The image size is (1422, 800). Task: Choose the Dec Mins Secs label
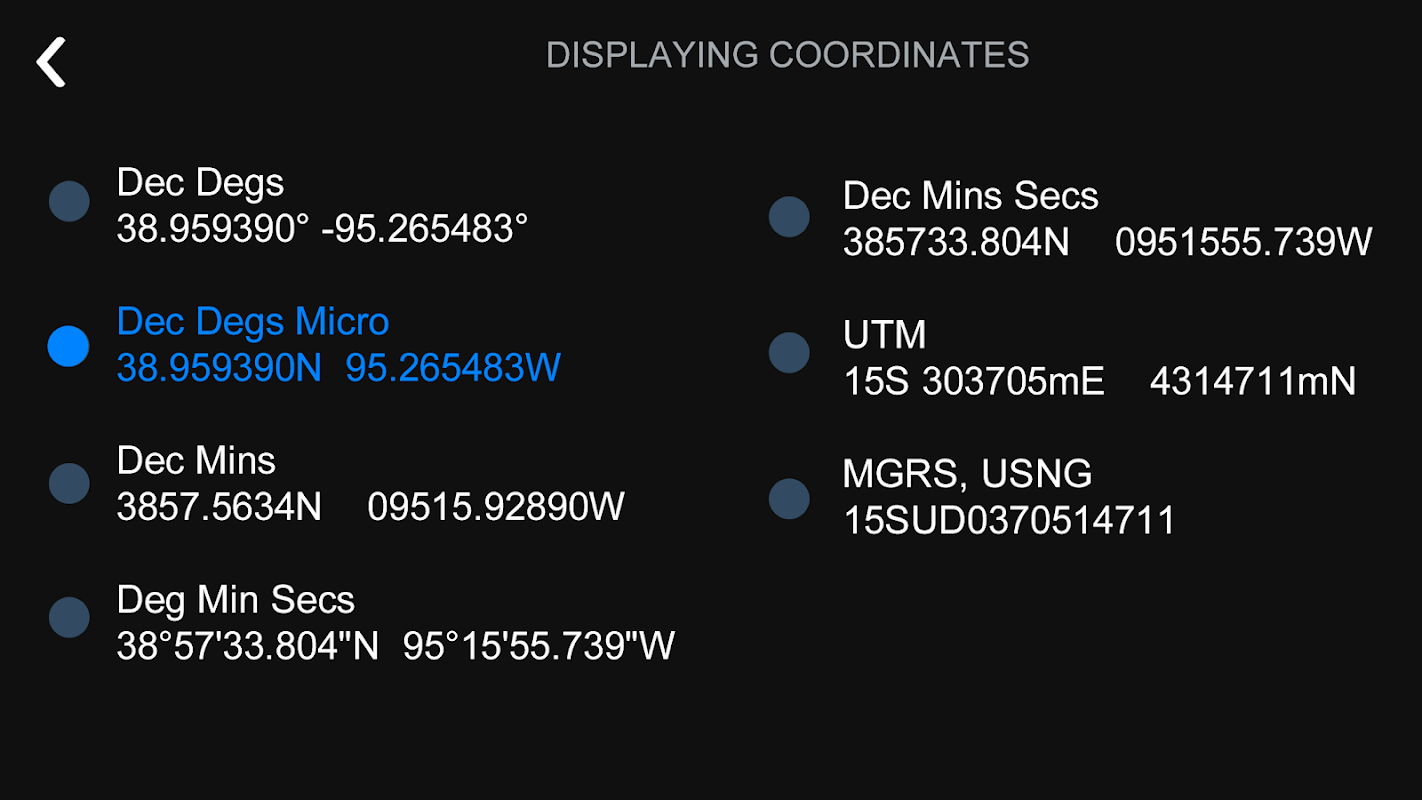tap(971, 196)
